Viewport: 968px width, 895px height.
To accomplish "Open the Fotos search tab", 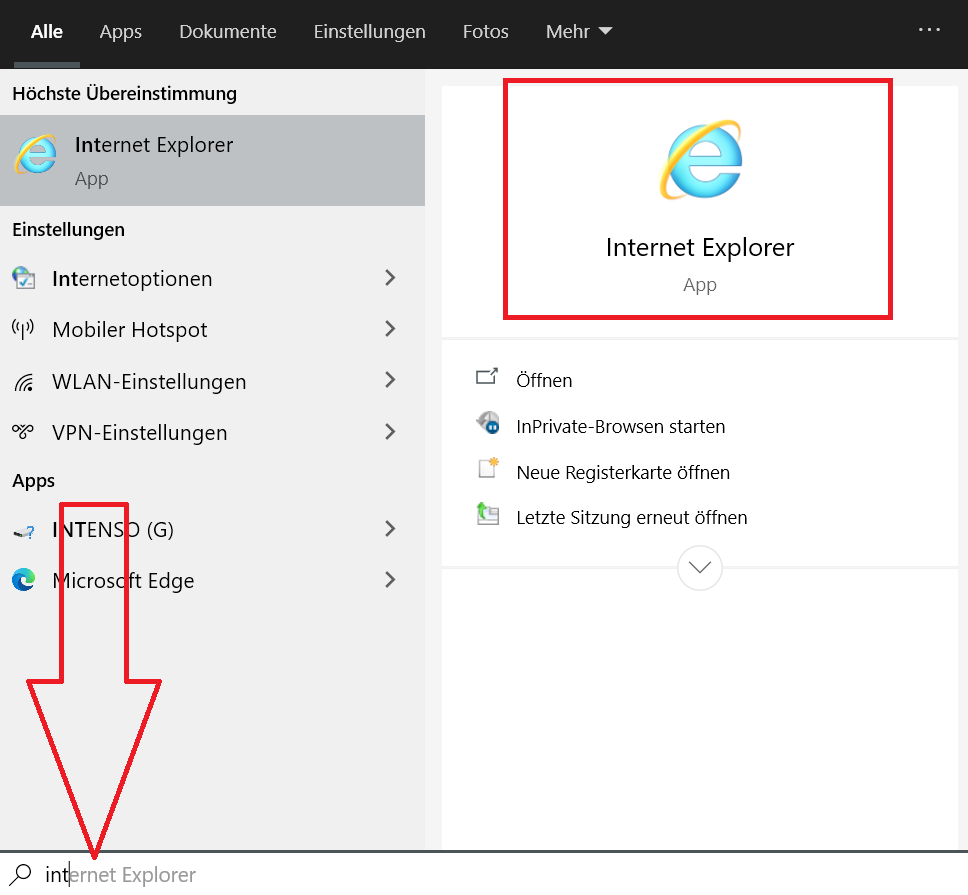I will 486,31.
